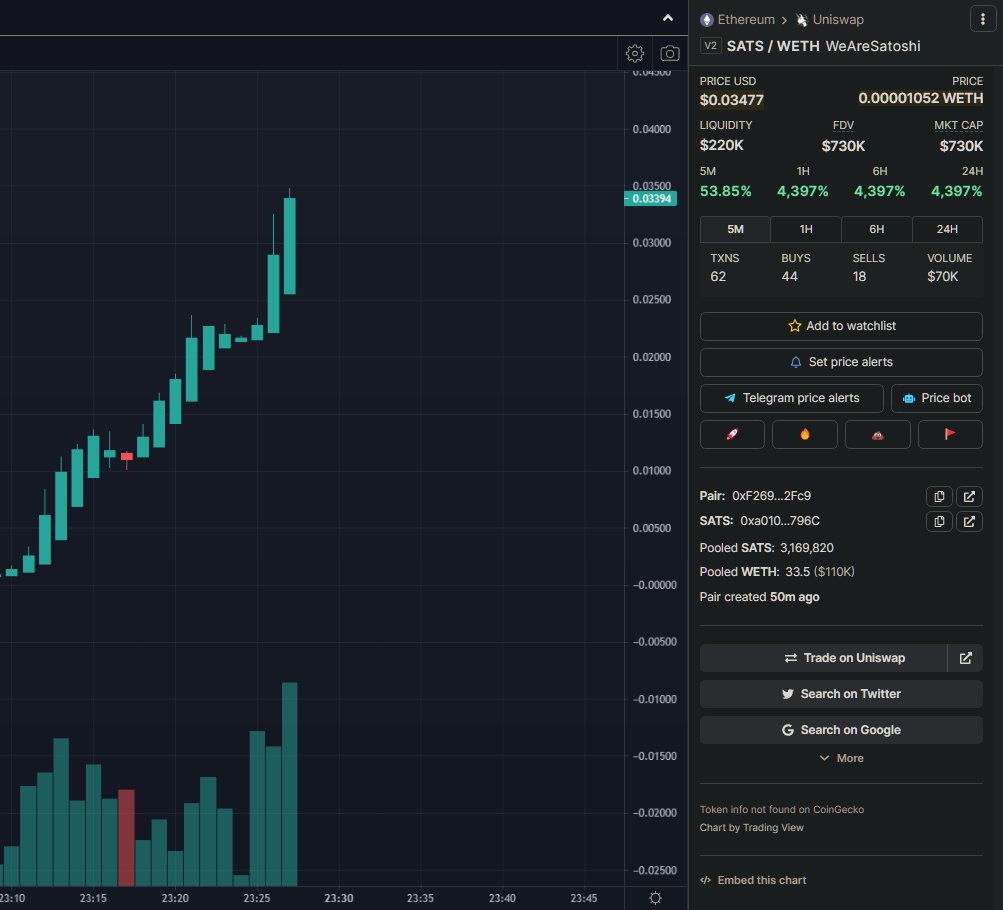The image size is (1003, 910).
Task: Search on Google
Action: coord(841,730)
